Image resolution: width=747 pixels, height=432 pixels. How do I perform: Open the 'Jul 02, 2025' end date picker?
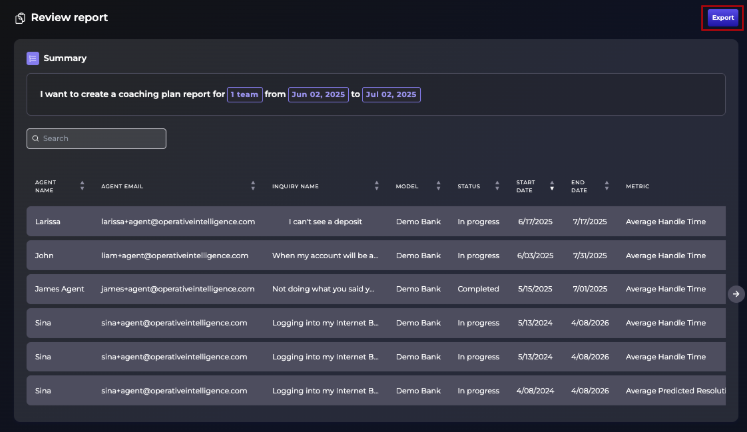pos(391,94)
